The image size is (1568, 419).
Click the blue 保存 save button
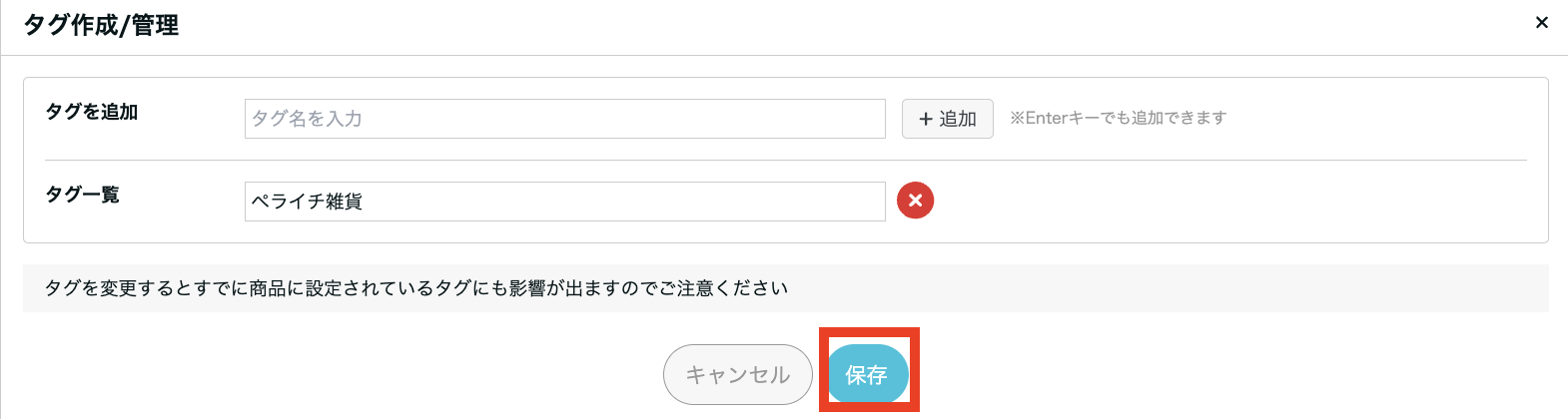coord(867,375)
